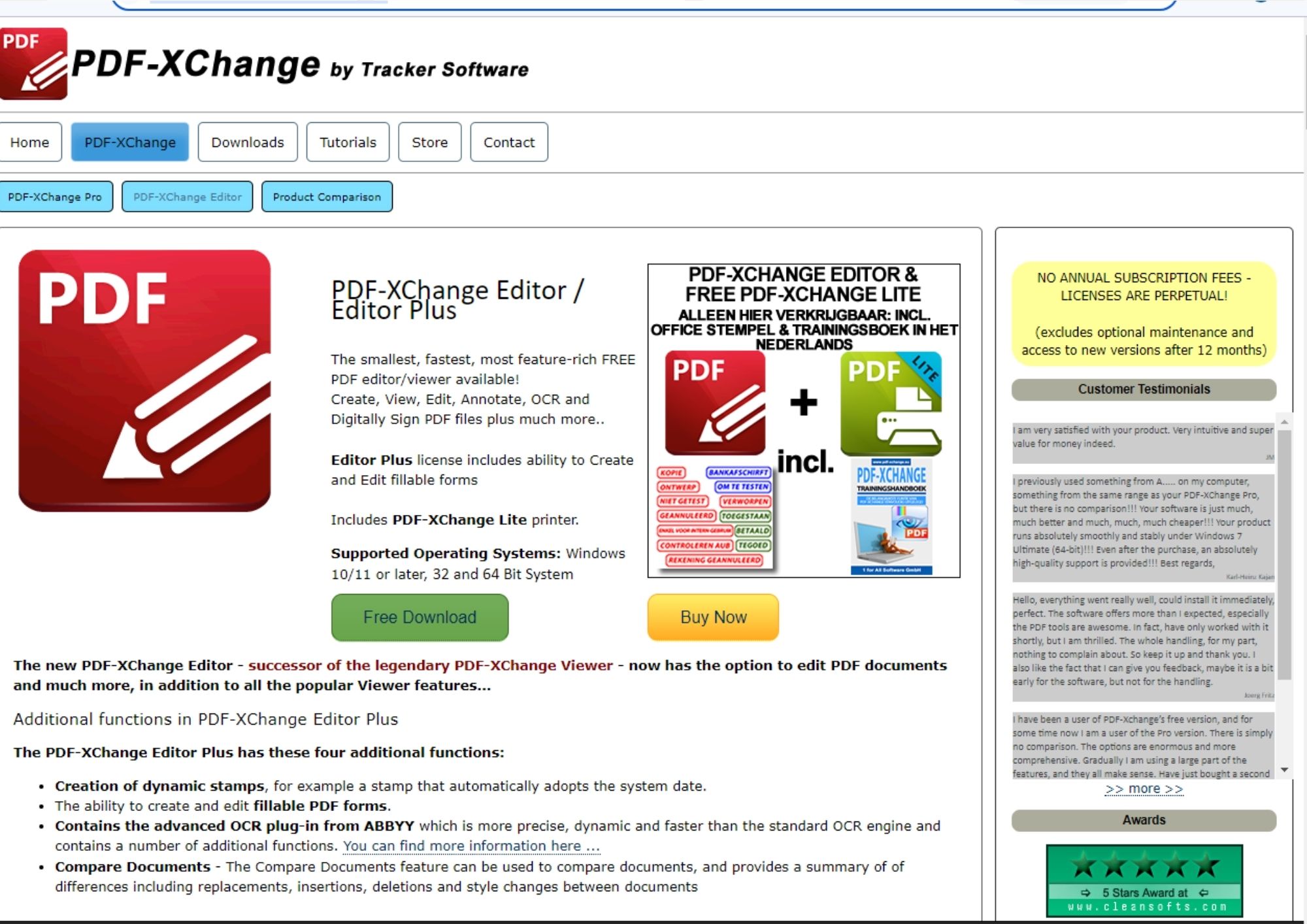Click the Buy Now button
This screenshot has width=1307, height=924.
click(x=715, y=617)
